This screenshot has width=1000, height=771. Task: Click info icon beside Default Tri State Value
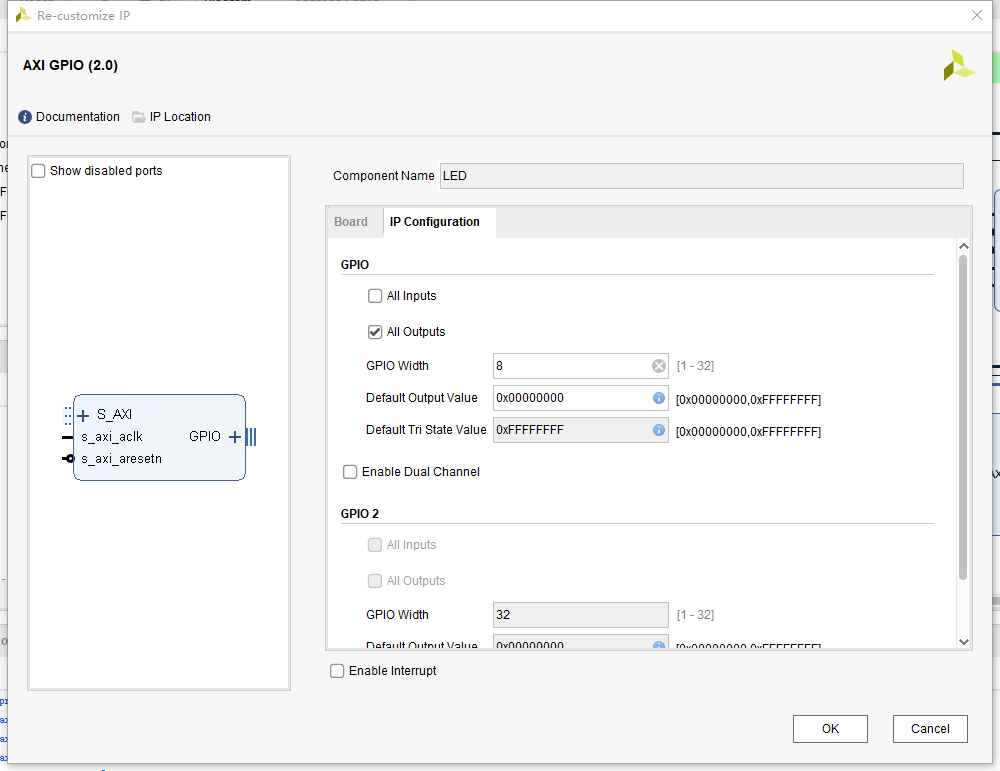click(x=659, y=430)
